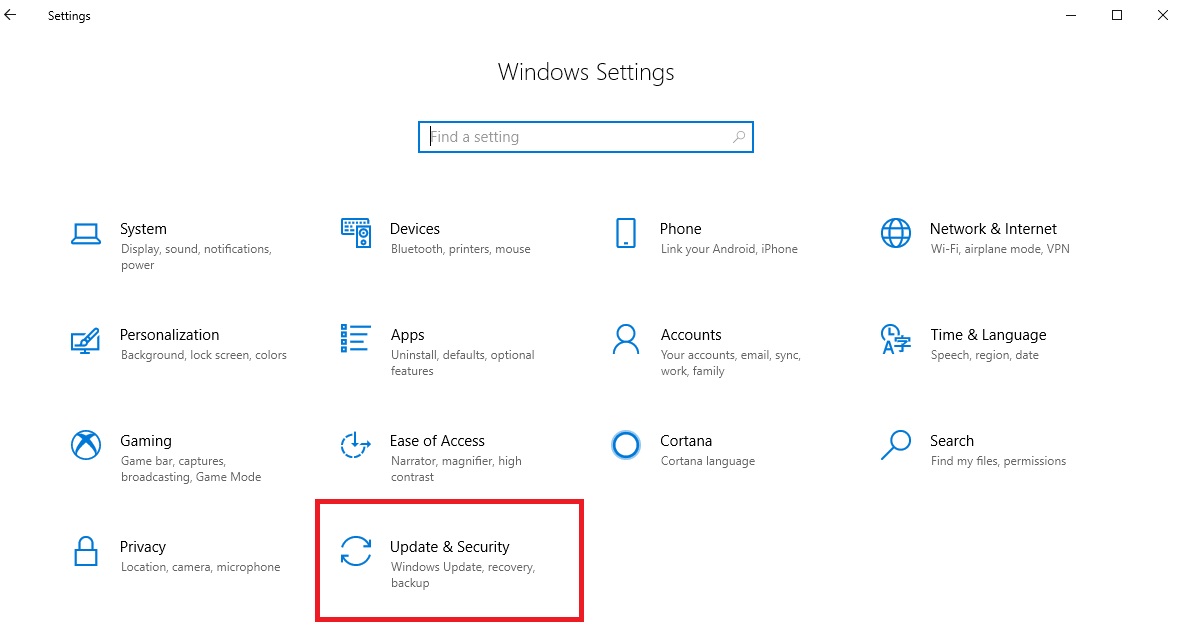Click inside the Find a setting box
The height and width of the screenshot is (643, 1181).
(560, 137)
